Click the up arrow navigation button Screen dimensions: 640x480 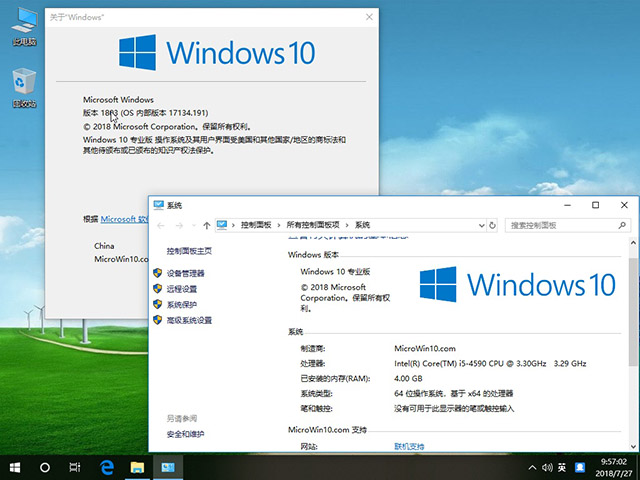point(207,225)
